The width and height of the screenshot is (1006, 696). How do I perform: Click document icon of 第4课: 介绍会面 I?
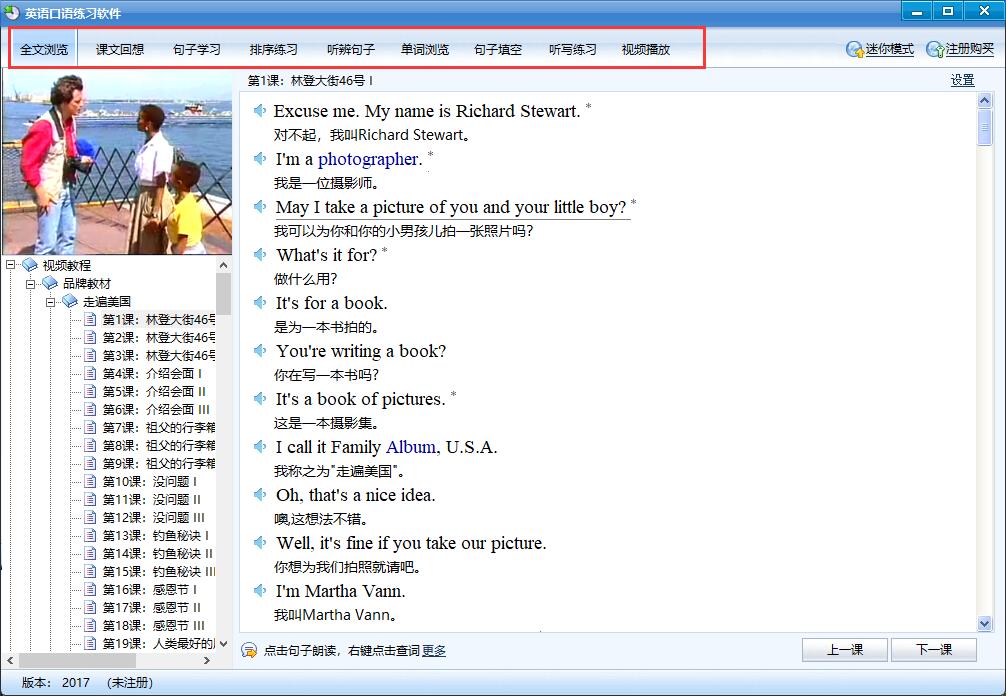click(x=90, y=373)
